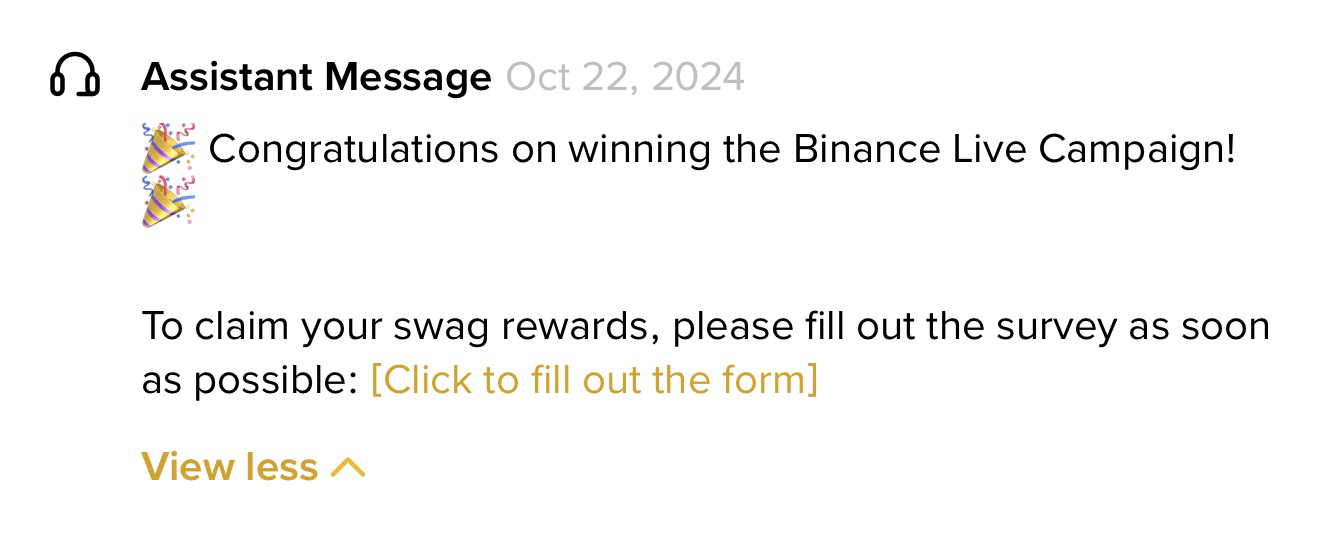
Task: Click the word Campaign! at line end
Action: (1134, 150)
